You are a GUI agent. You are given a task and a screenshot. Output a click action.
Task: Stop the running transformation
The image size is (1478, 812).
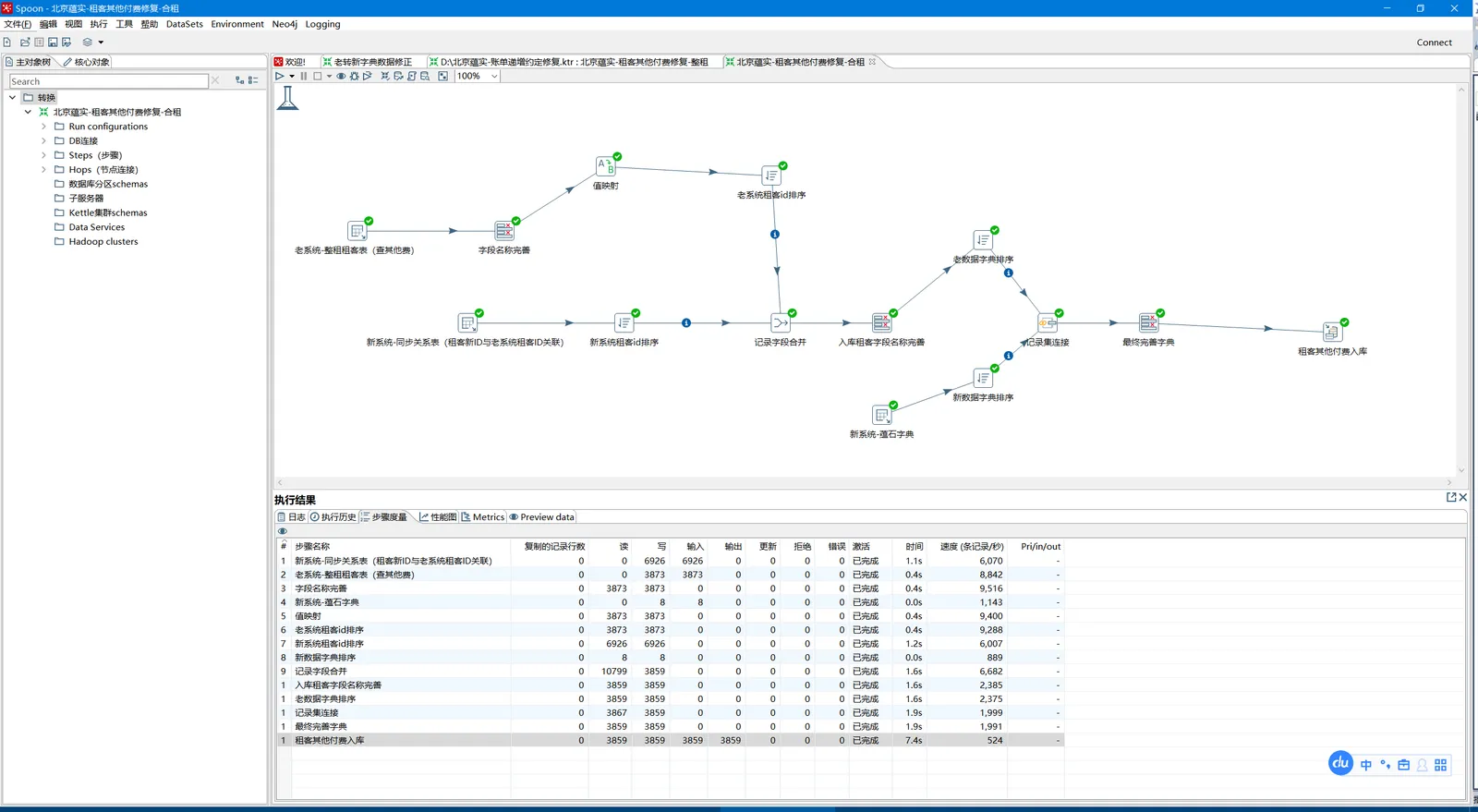click(317, 76)
